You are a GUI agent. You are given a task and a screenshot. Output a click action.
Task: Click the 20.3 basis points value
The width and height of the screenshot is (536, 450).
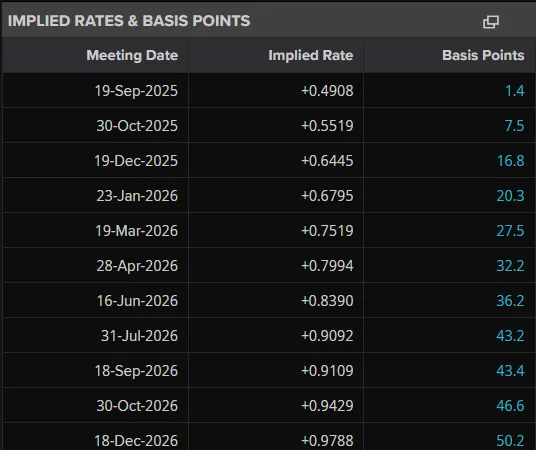point(510,196)
